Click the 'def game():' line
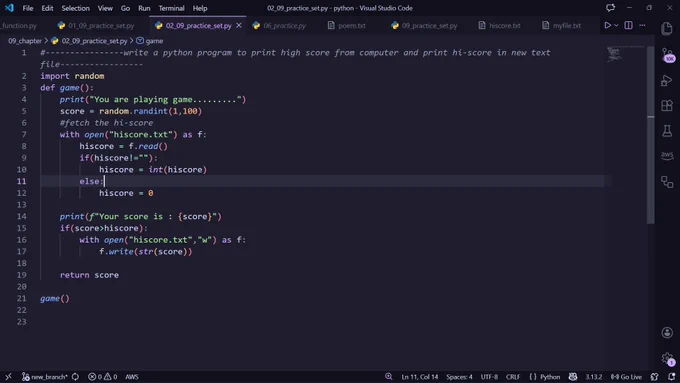 click(67, 88)
